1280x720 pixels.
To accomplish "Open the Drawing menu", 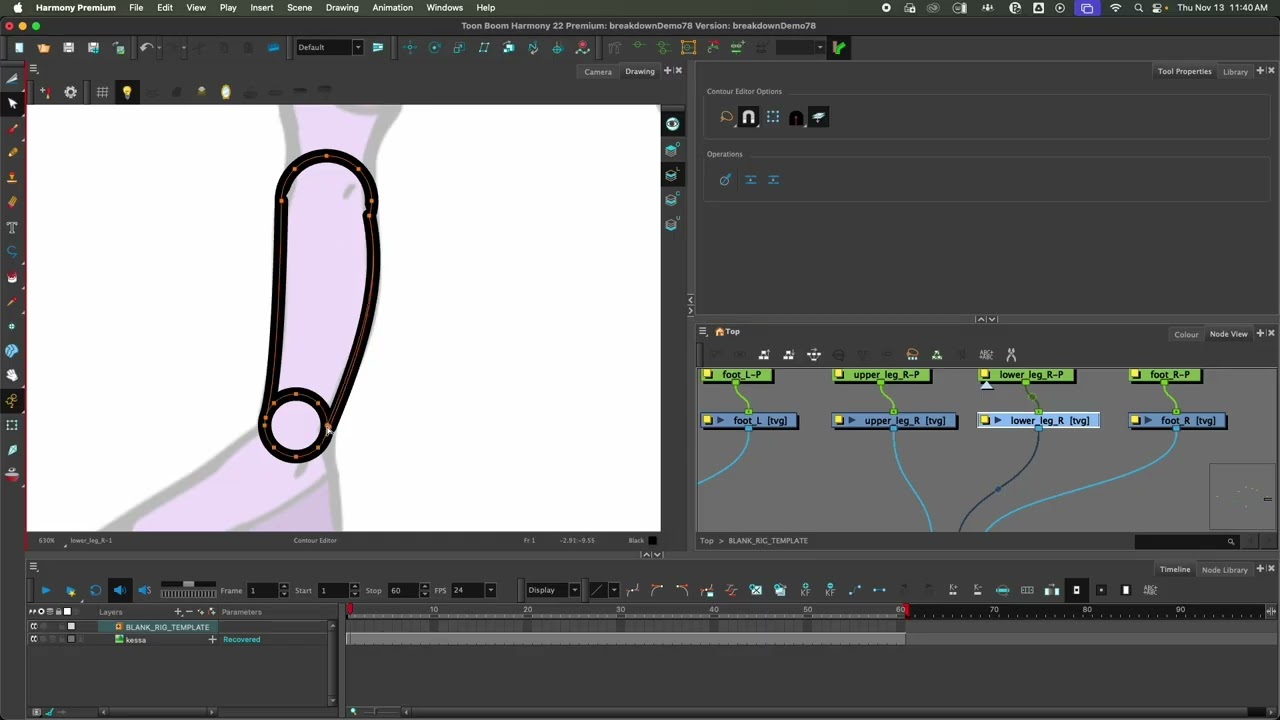I will [342, 7].
